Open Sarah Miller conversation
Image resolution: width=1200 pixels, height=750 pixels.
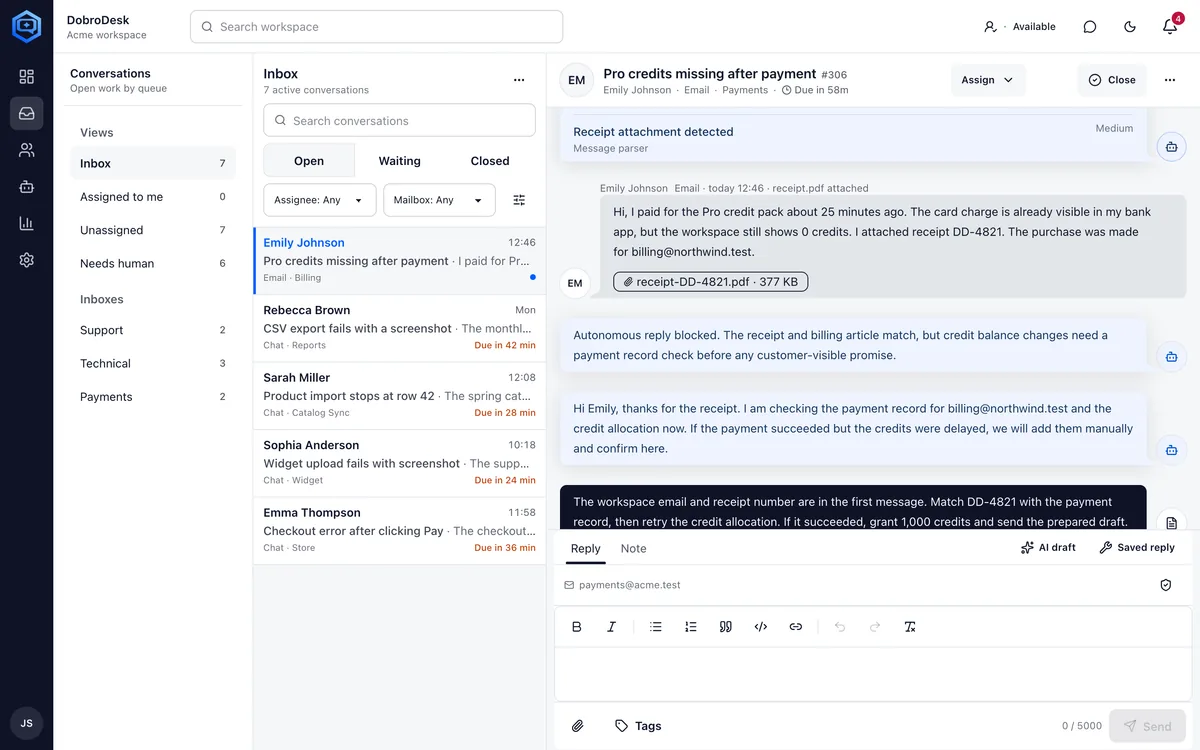pos(400,396)
